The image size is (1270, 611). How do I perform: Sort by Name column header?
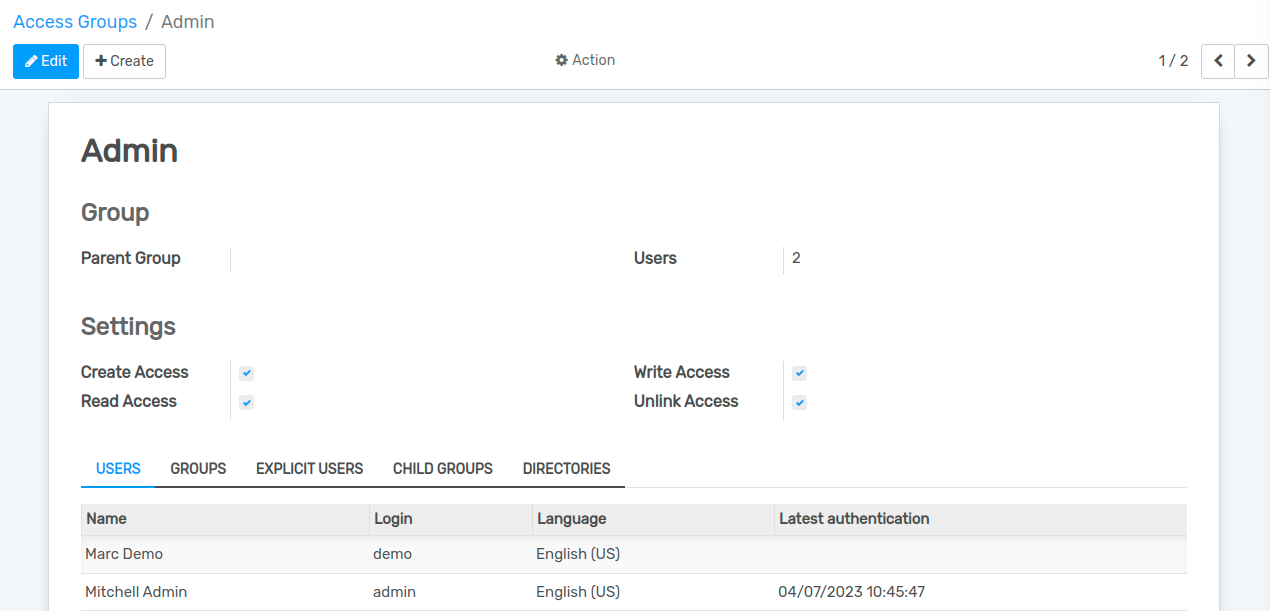[x=107, y=519]
